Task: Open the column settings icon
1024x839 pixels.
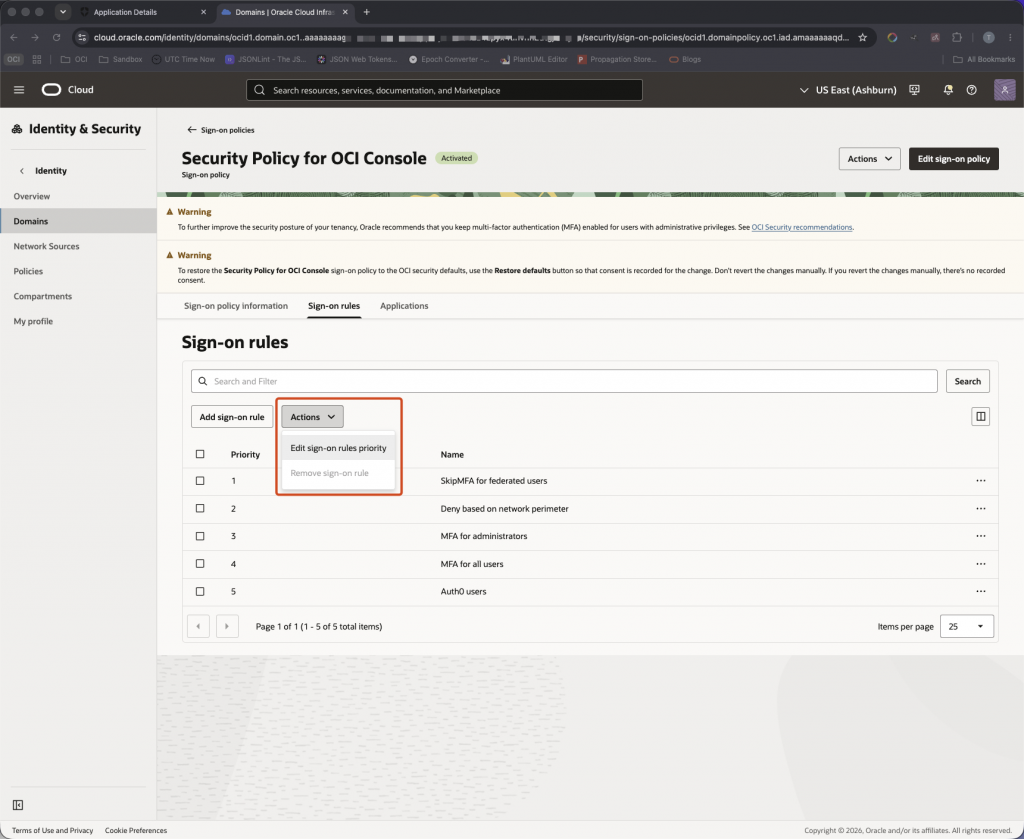Action: click(980, 417)
